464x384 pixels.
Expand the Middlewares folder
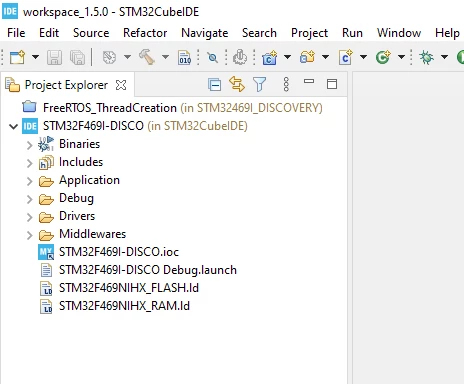point(29,235)
